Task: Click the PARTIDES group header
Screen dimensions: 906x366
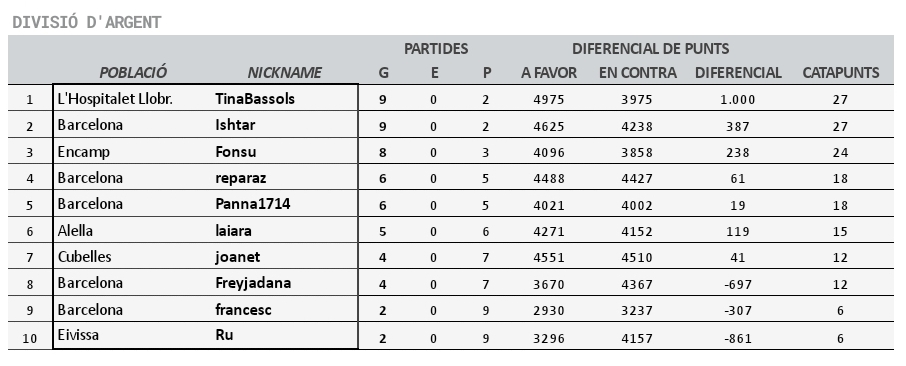Action: (436, 49)
